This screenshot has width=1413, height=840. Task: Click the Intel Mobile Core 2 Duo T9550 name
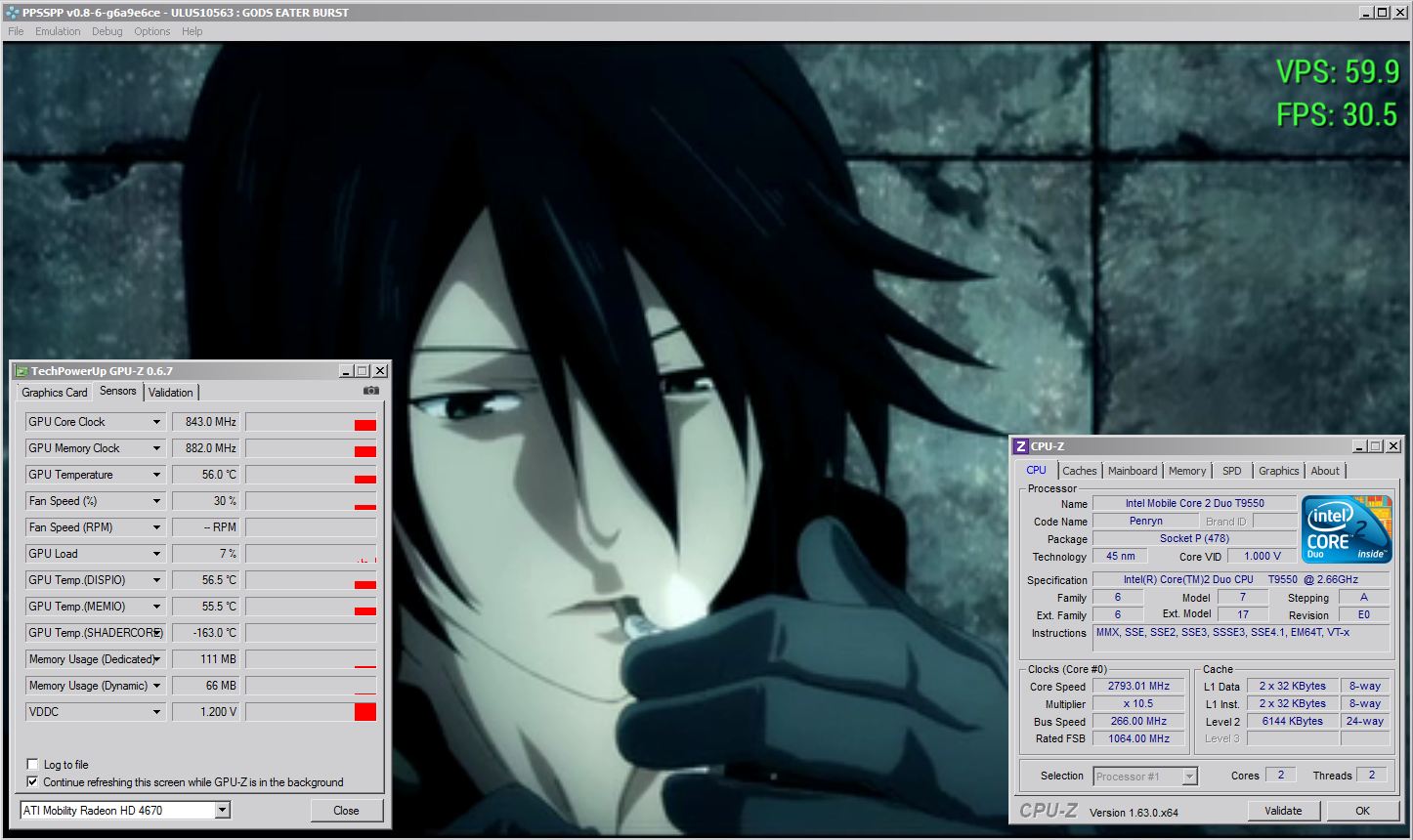tap(1194, 504)
